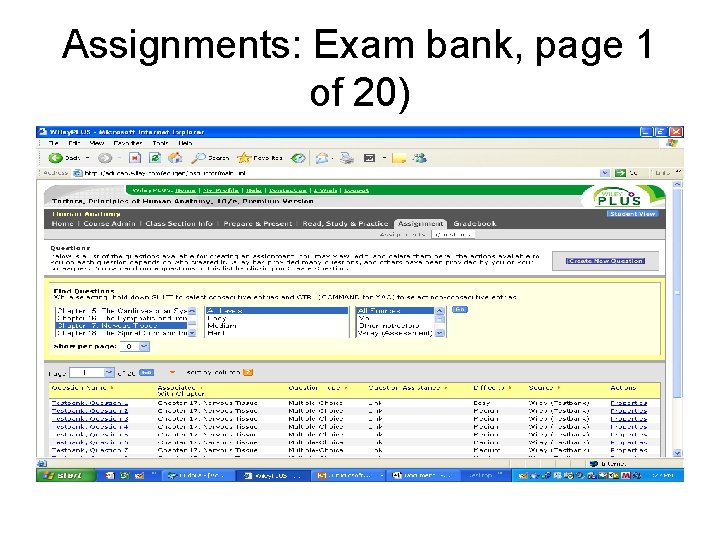The image size is (720, 540).
Task: Open the Back button history dropdown arrow
Action: 87,158
